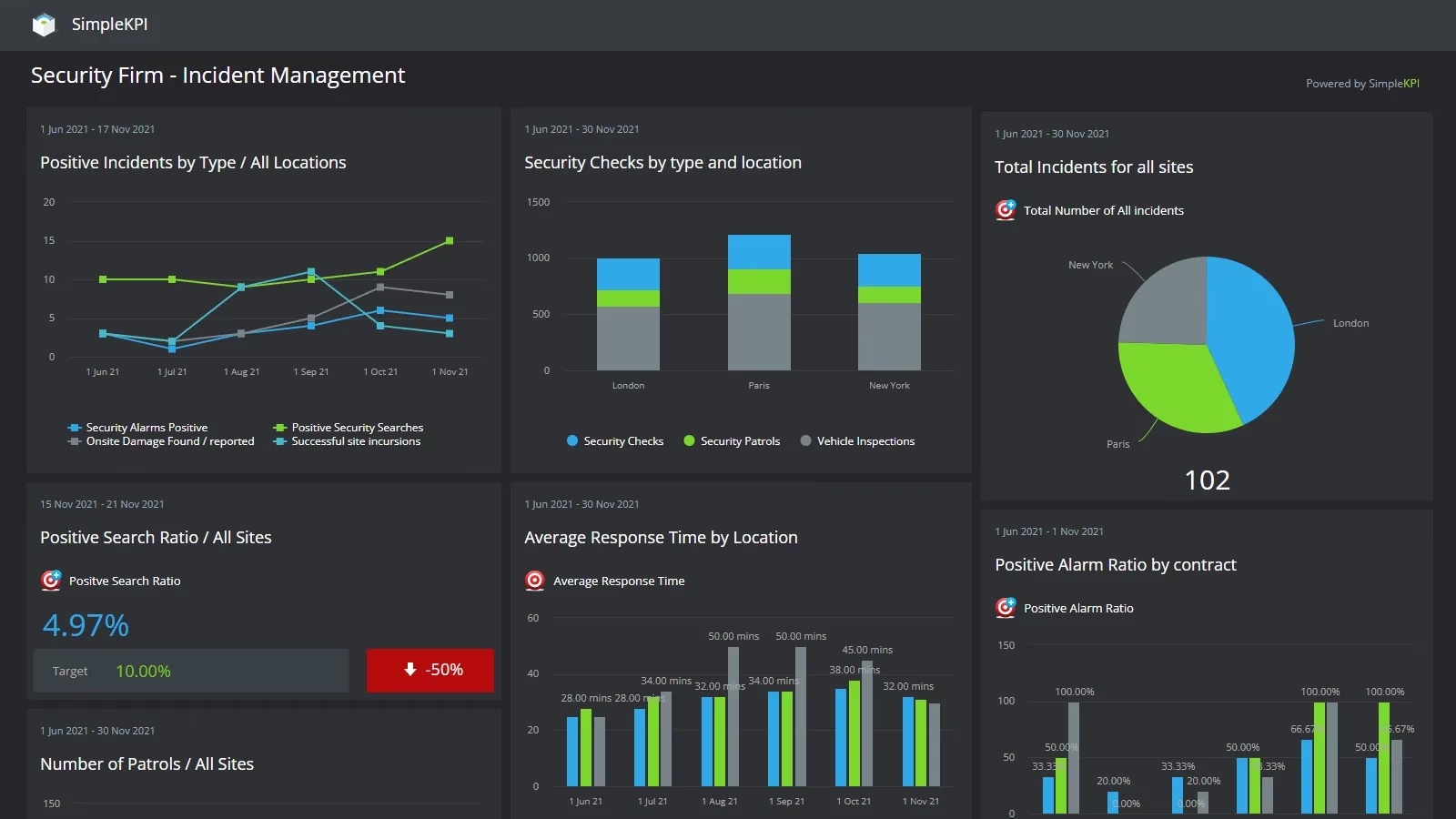Click the Average Response Time KPI target icon
This screenshot has width=1456, height=819.
(534, 580)
